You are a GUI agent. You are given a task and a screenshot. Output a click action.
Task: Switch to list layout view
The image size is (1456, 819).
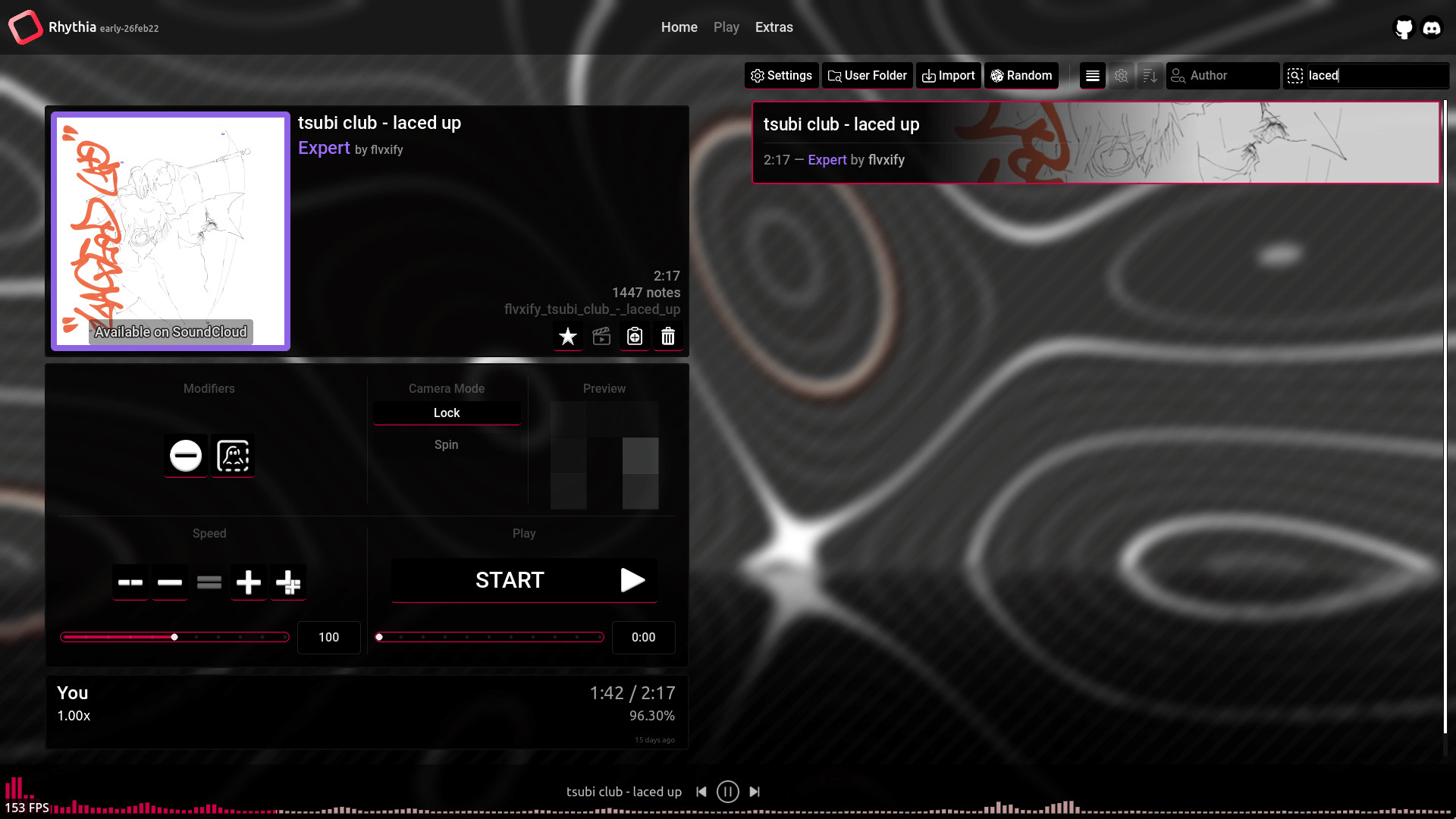(x=1092, y=76)
